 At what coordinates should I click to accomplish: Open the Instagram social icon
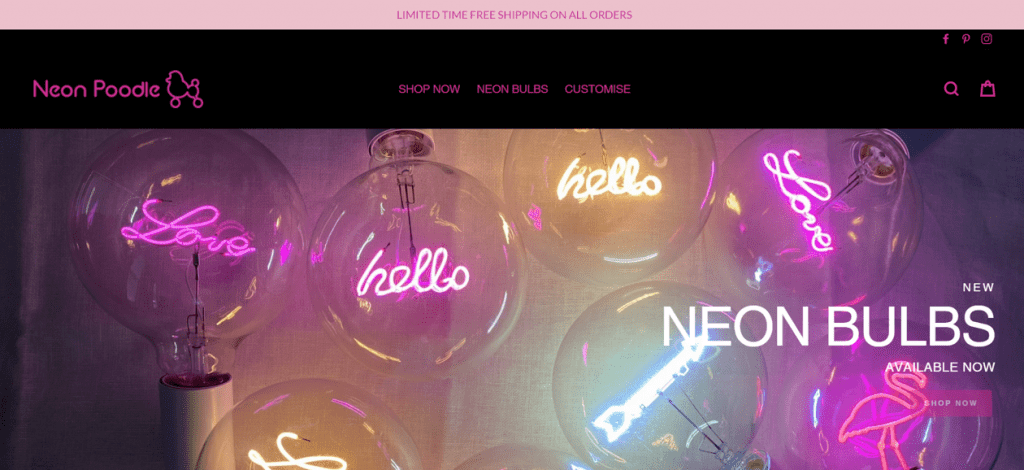[x=987, y=39]
